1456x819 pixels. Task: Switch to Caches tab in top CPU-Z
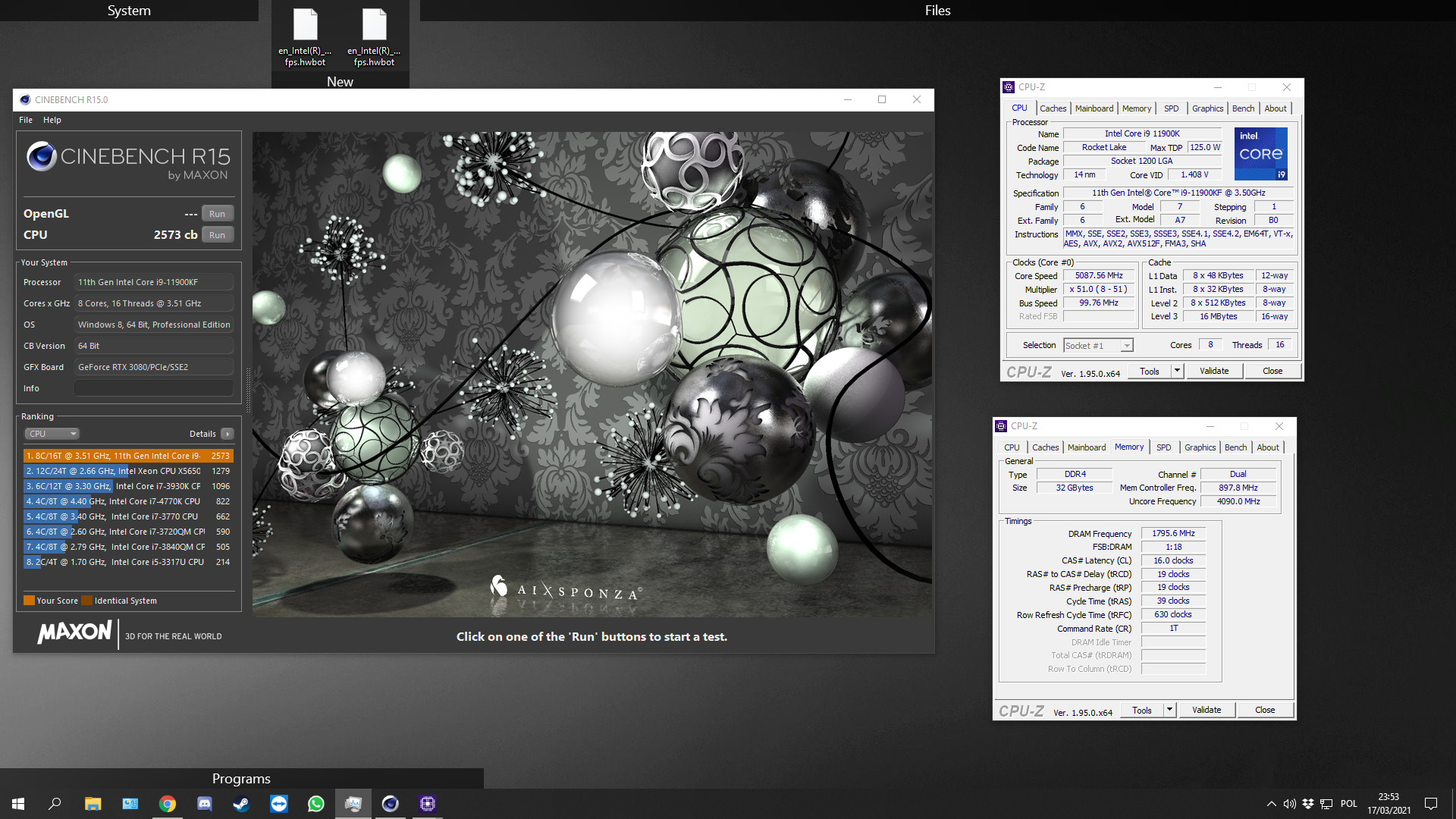[x=1053, y=108]
